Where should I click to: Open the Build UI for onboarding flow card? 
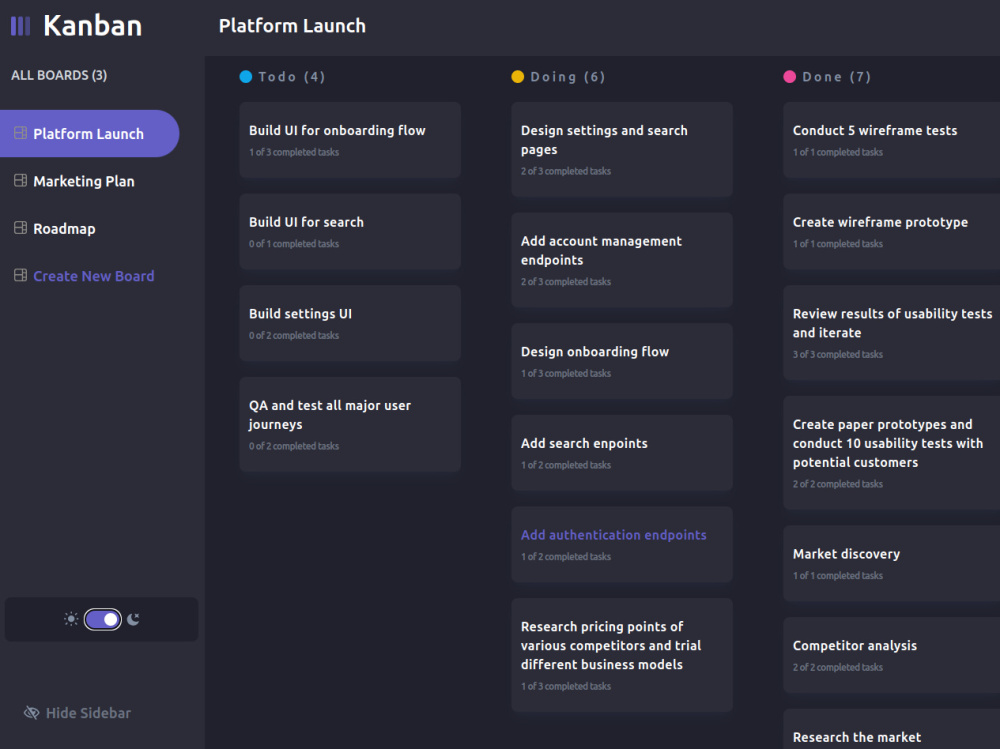[350, 140]
